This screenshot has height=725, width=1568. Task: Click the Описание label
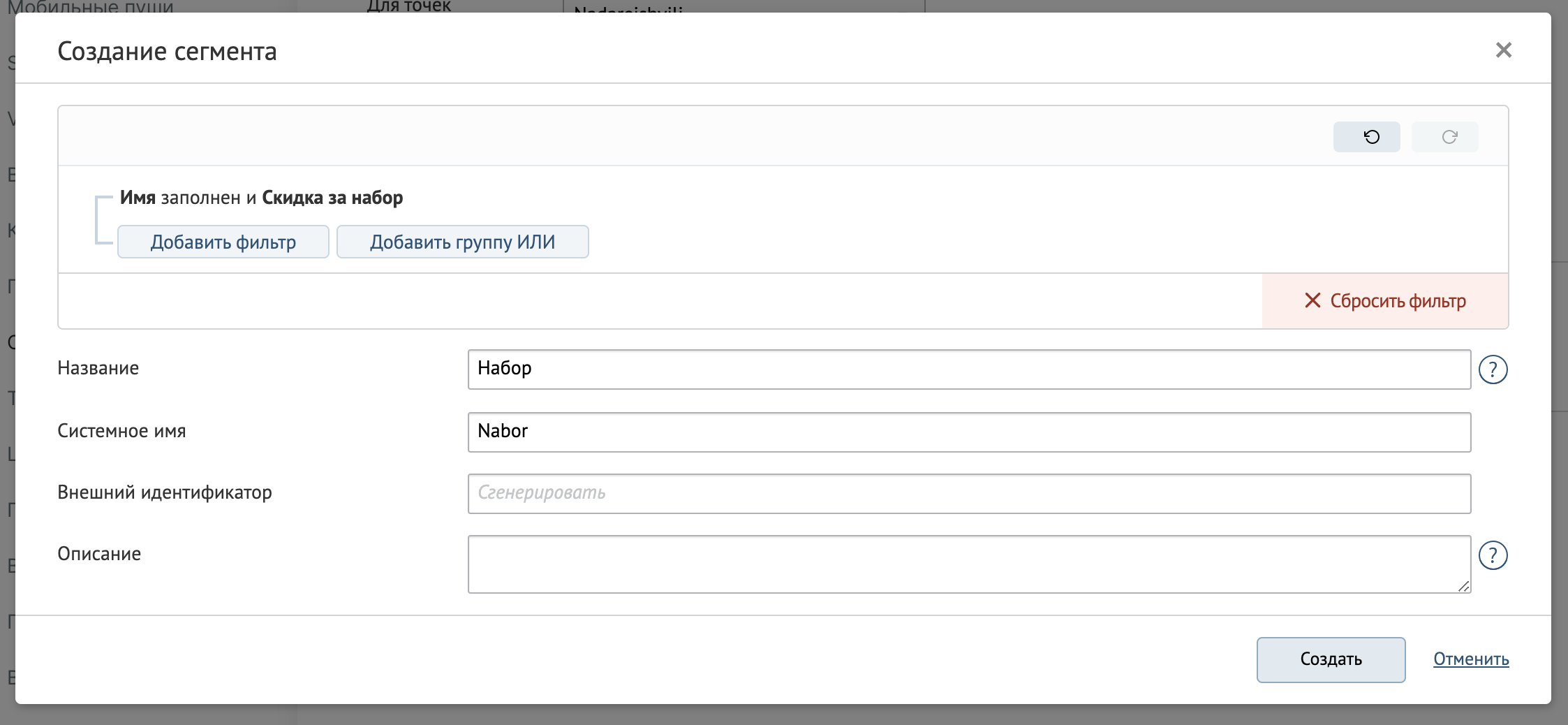99,554
